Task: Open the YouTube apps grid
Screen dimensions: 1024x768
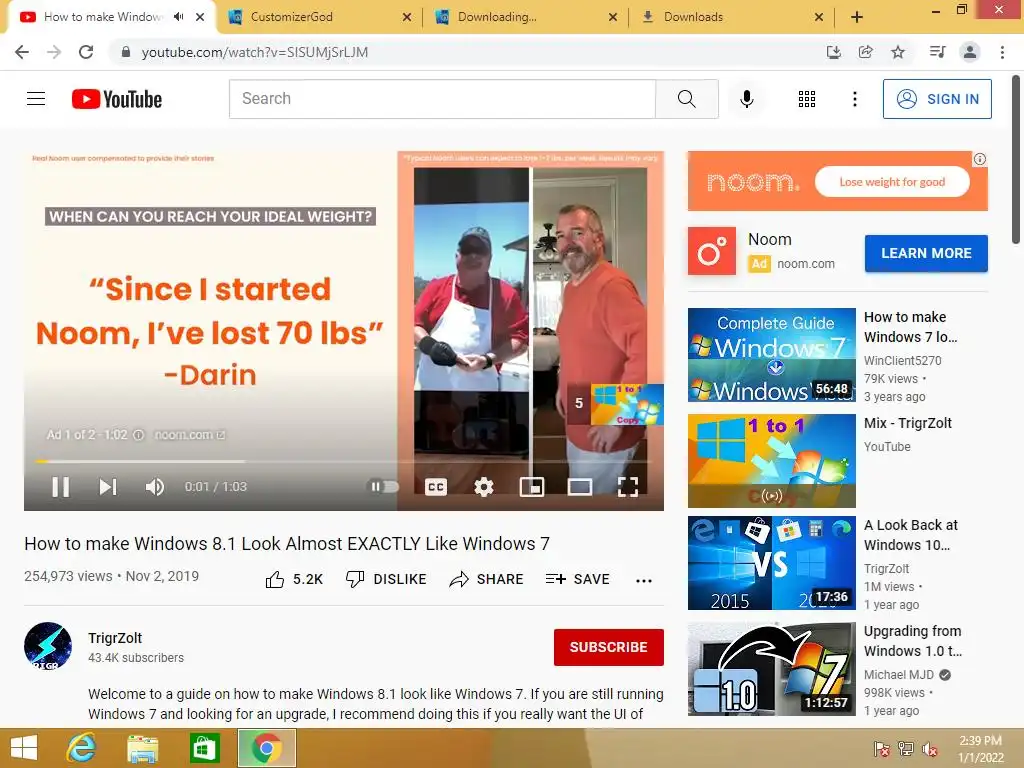Action: tap(807, 99)
